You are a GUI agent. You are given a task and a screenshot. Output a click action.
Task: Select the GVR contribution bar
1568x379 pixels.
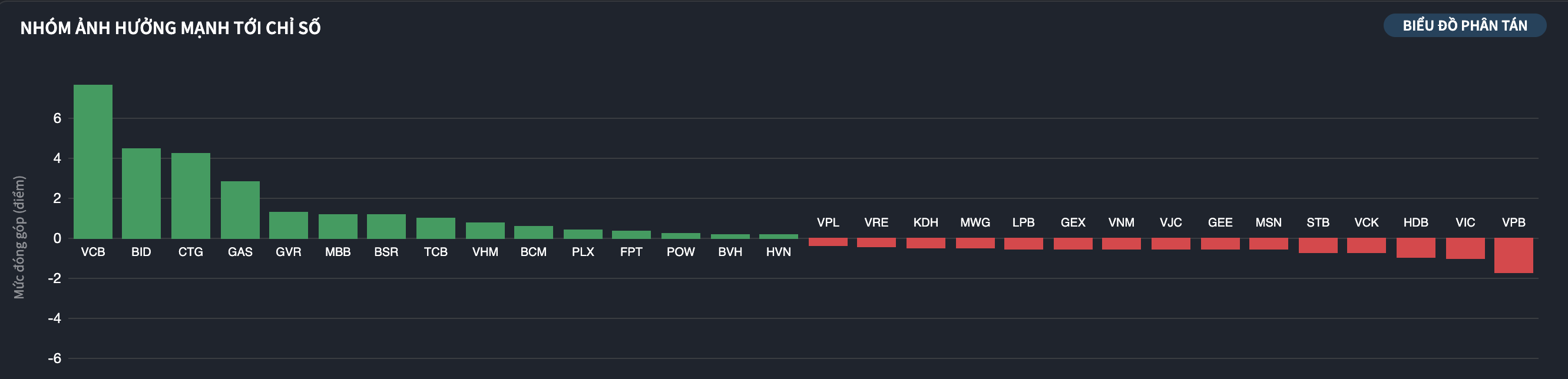pyautogui.click(x=289, y=225)
